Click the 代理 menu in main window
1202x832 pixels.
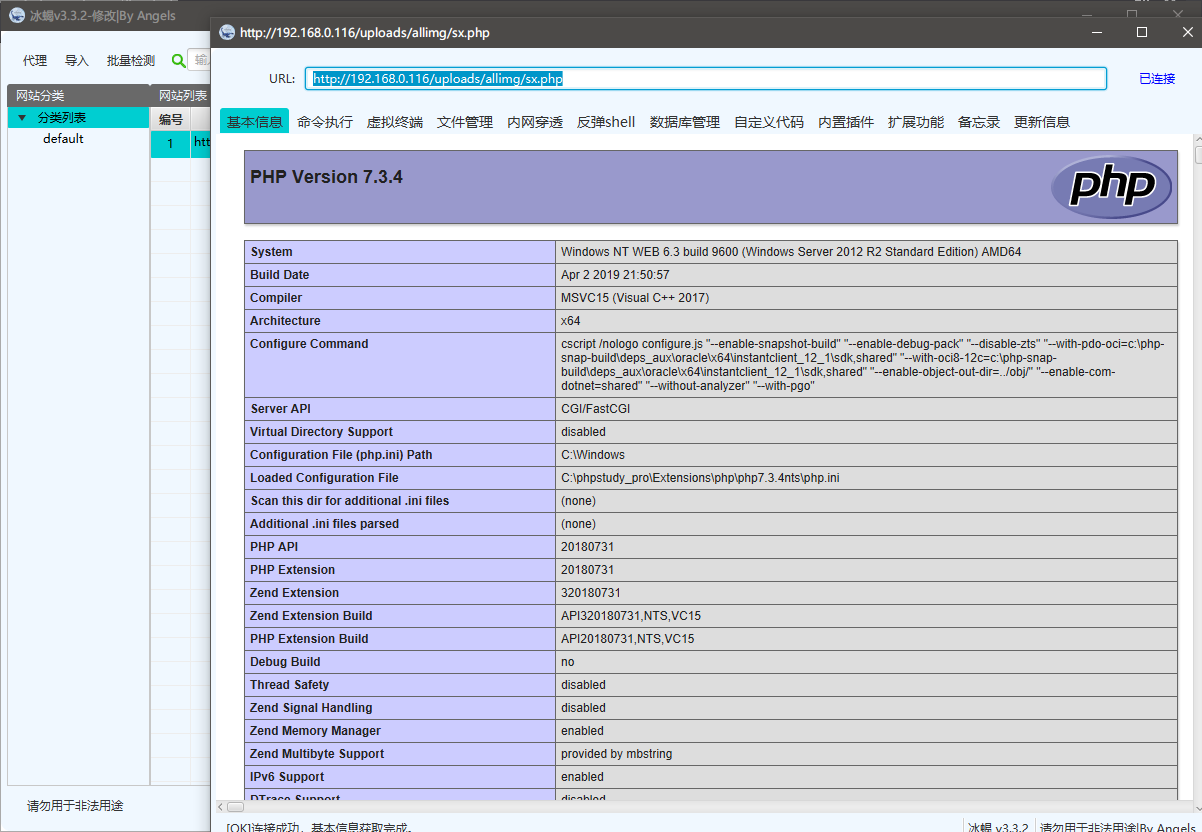click(x=35, y=61)
